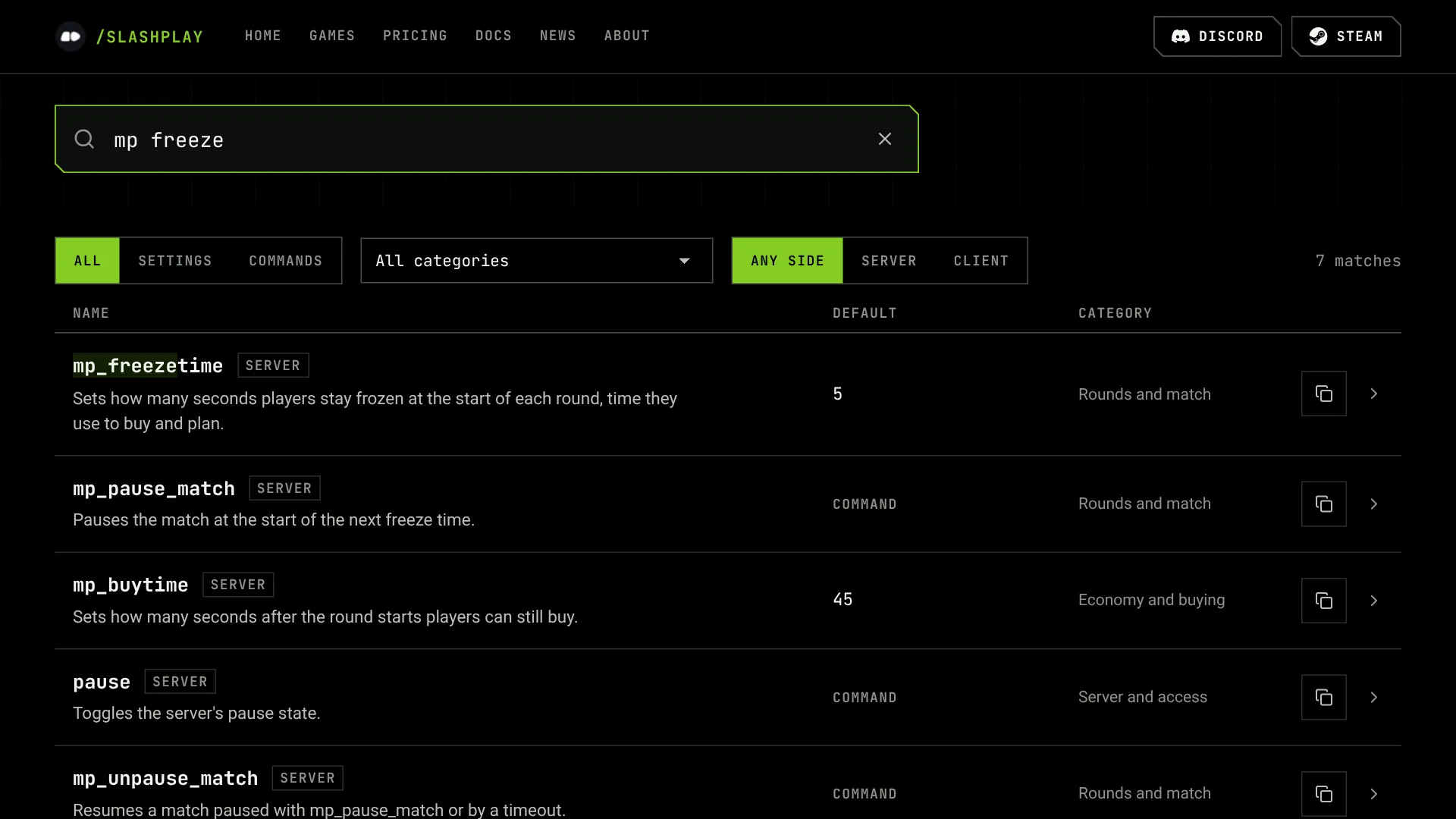Copy the mp_buytime command
This screenshot has height=819, width=1456.
coord(1324,601)
